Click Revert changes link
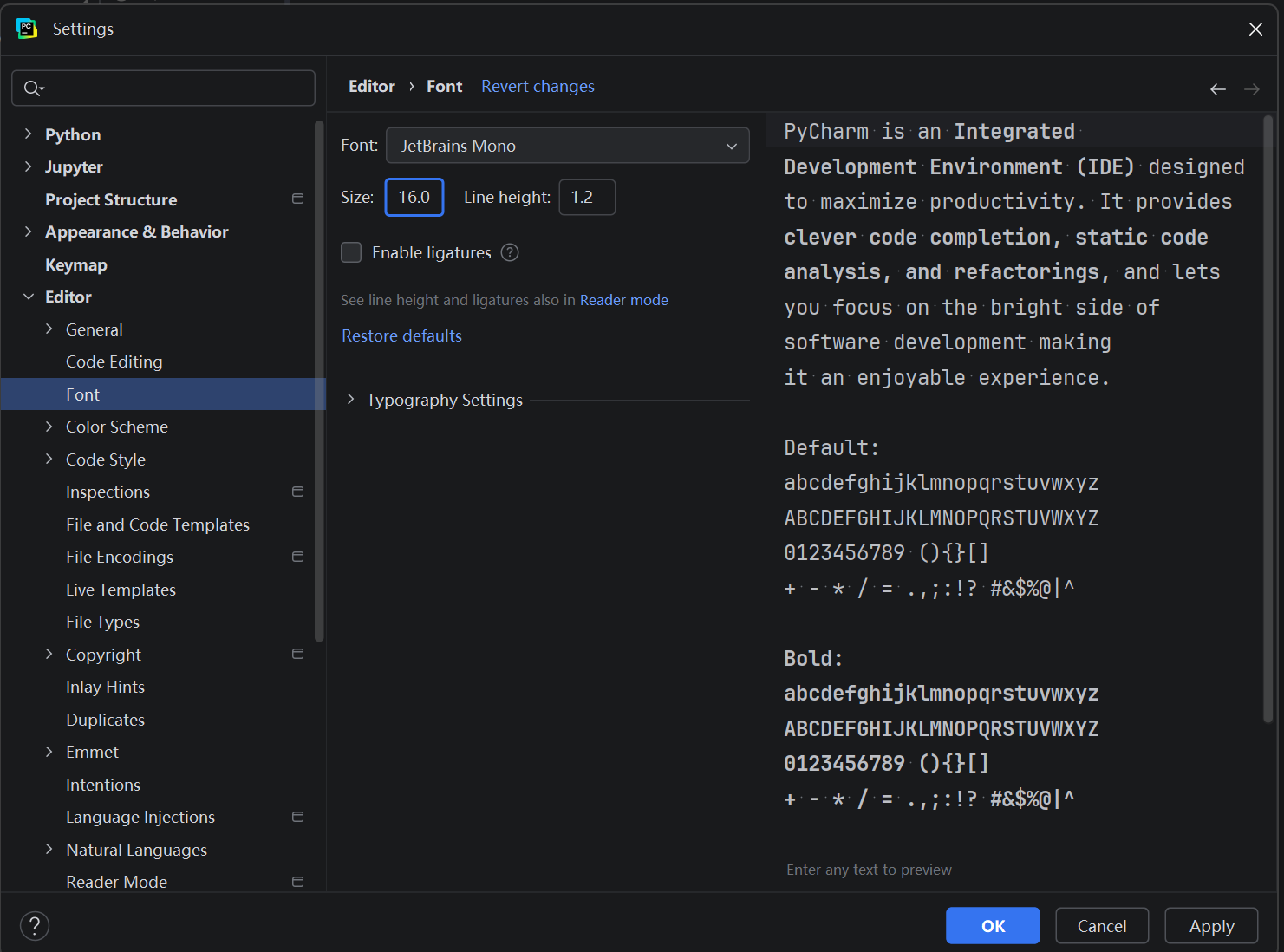 point(538,86)
